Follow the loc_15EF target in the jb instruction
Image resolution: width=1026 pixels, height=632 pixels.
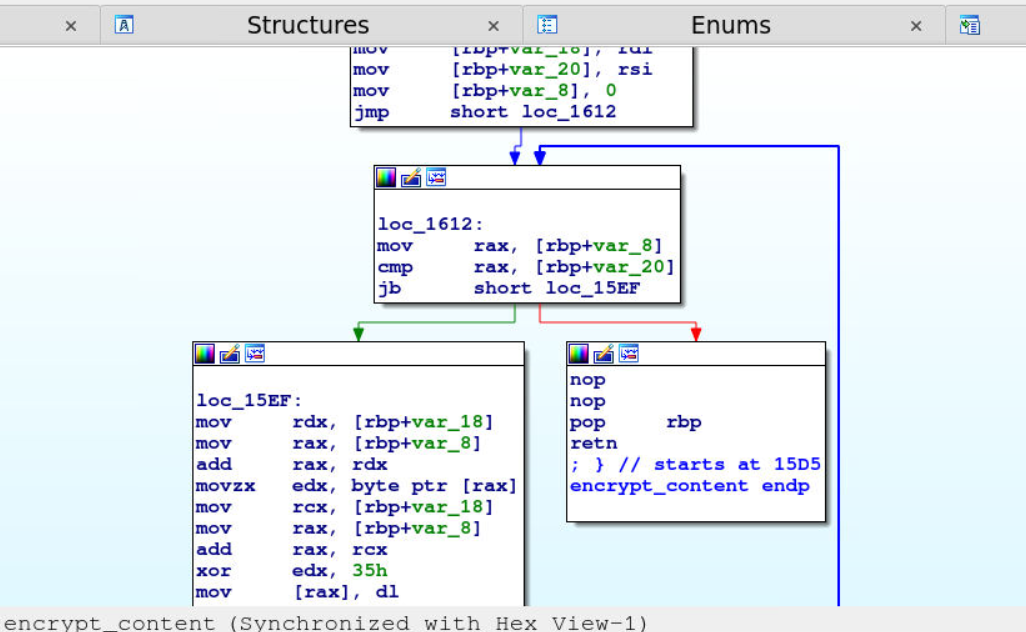click(x=593, y=288)
